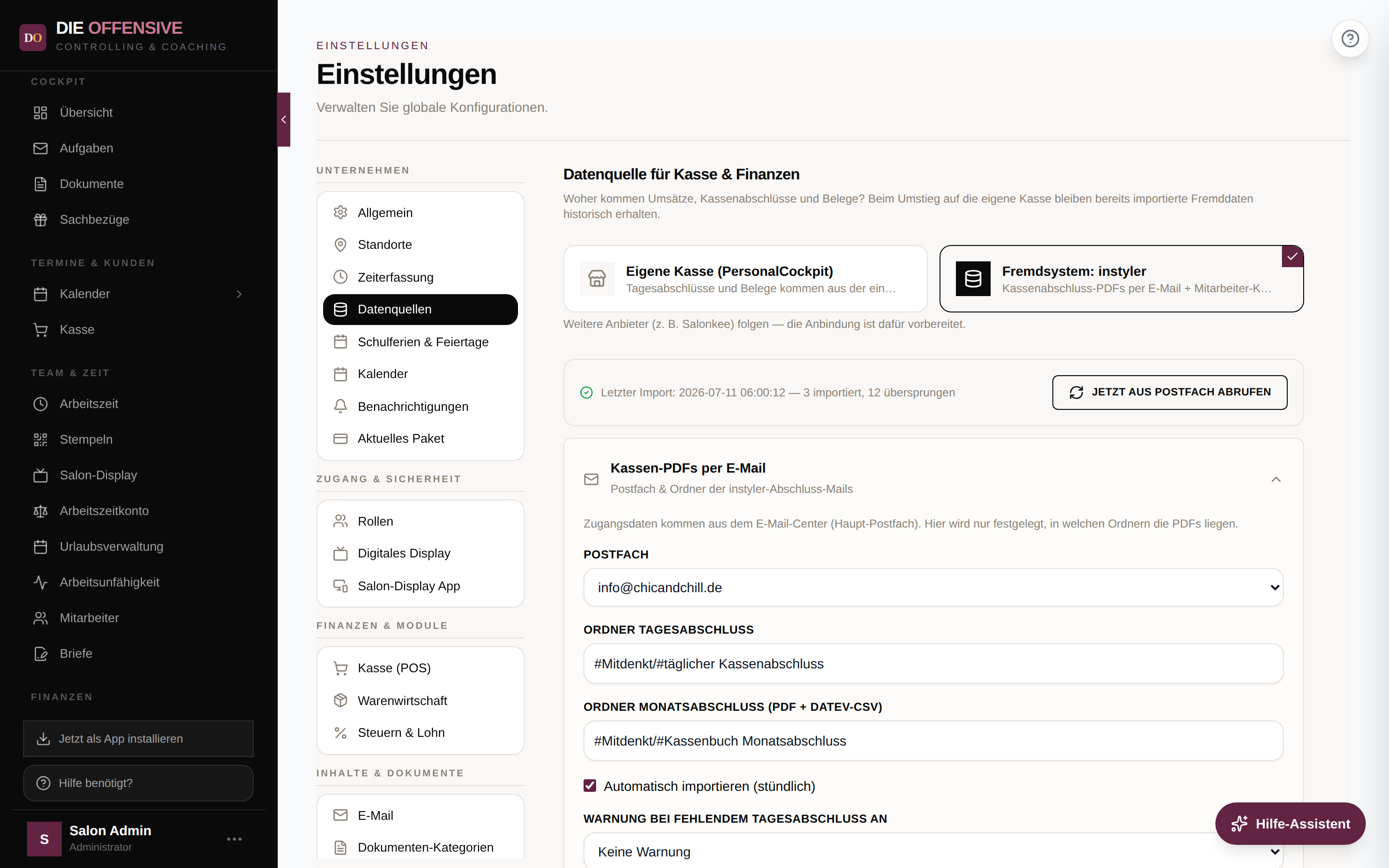
Task: Click the Zeiterfassung clock icon
Action: 340,277
